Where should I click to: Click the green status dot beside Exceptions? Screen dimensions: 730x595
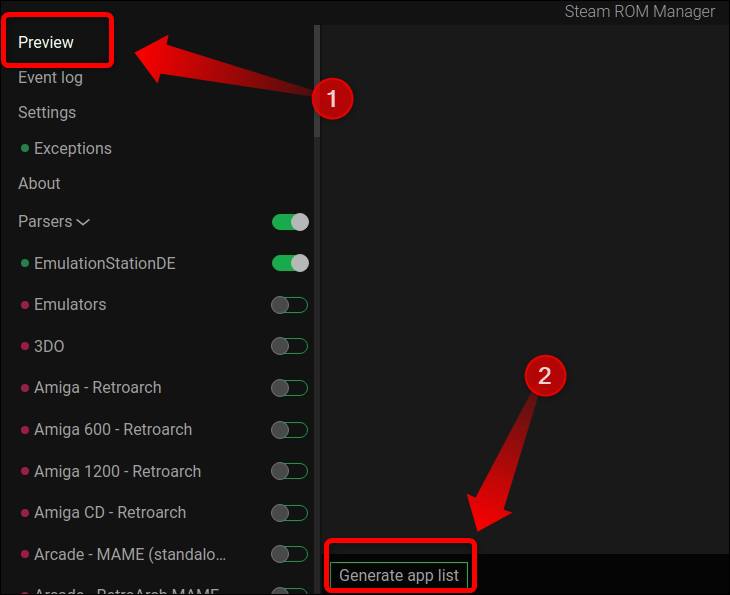[x=25, y=148]
